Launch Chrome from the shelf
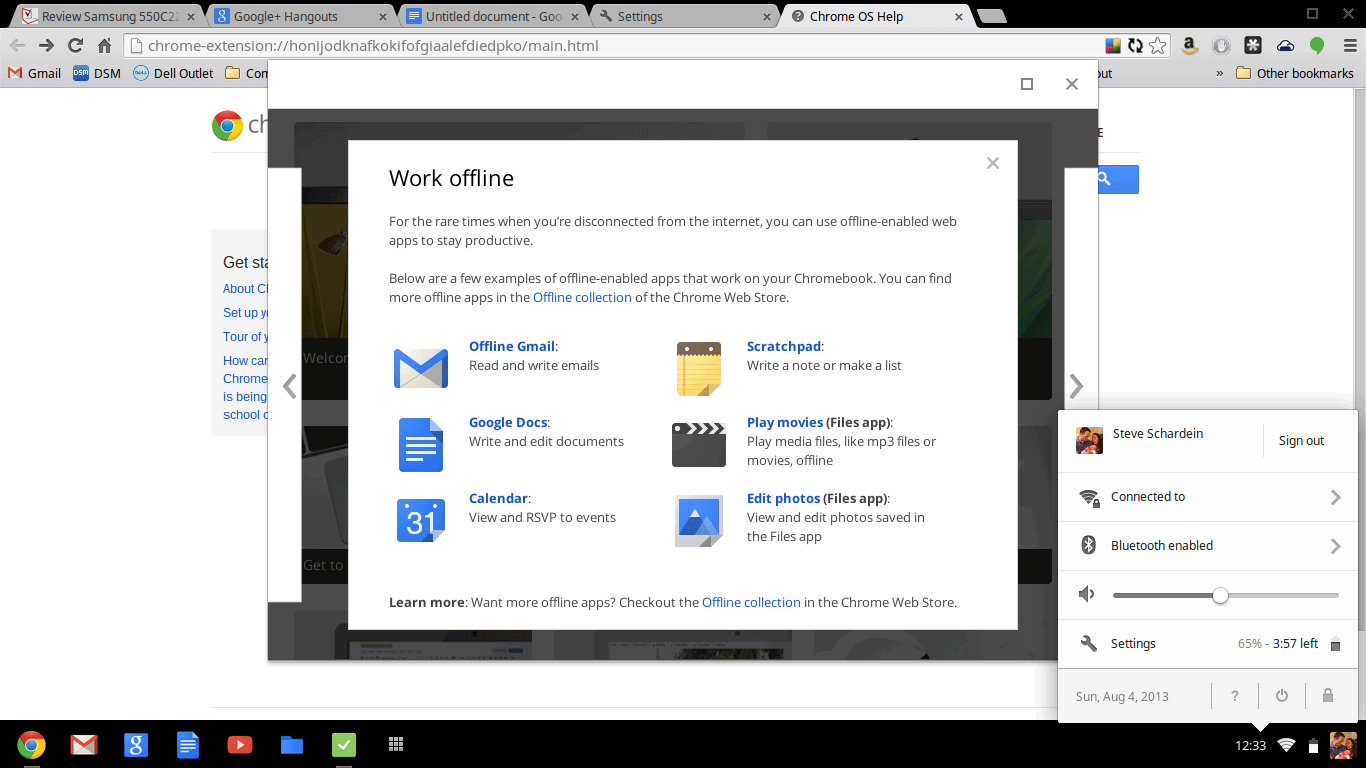 pyautogui.click(x=31, y=744)
